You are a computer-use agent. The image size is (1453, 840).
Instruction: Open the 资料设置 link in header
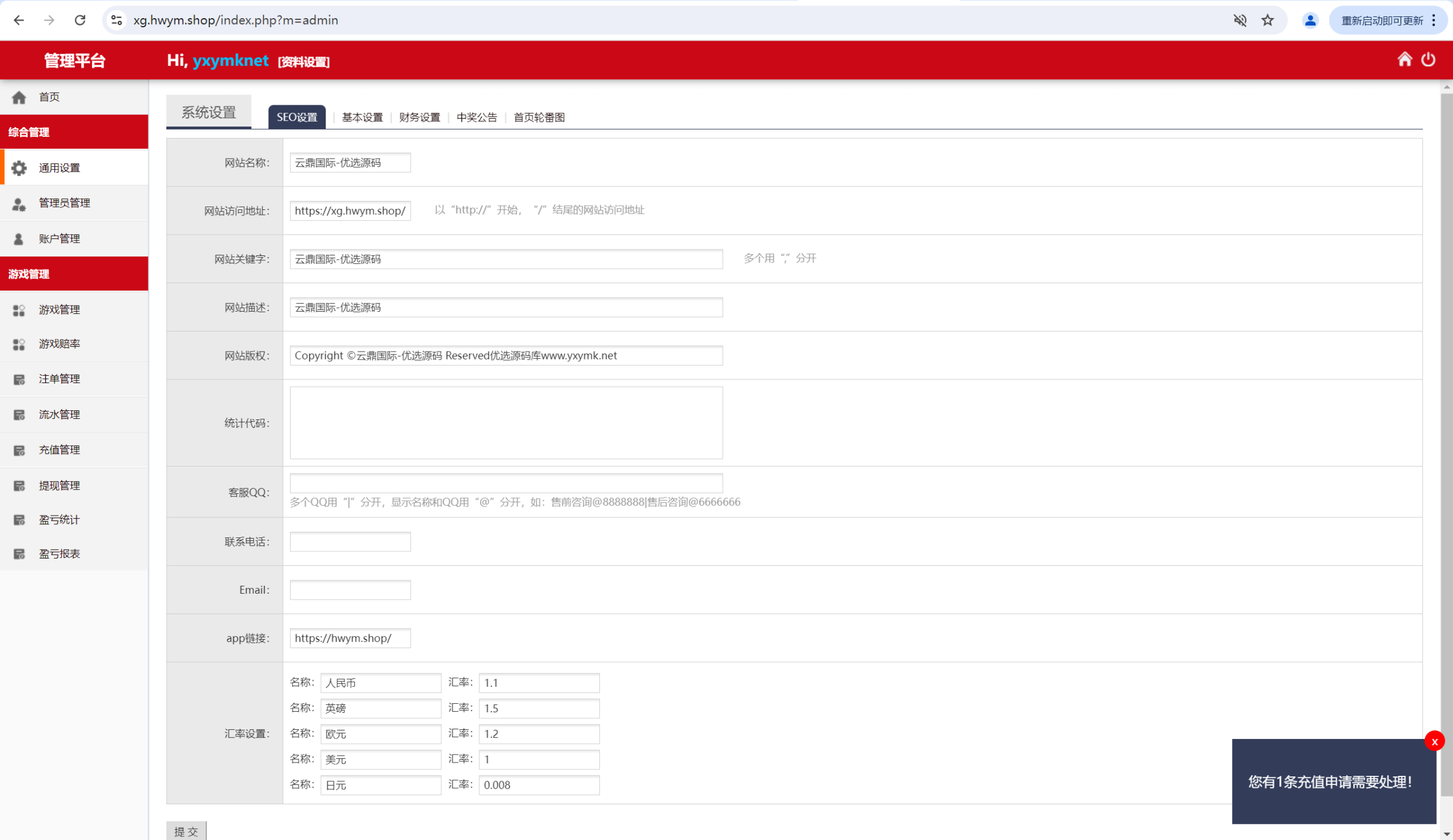pos(303,62)
